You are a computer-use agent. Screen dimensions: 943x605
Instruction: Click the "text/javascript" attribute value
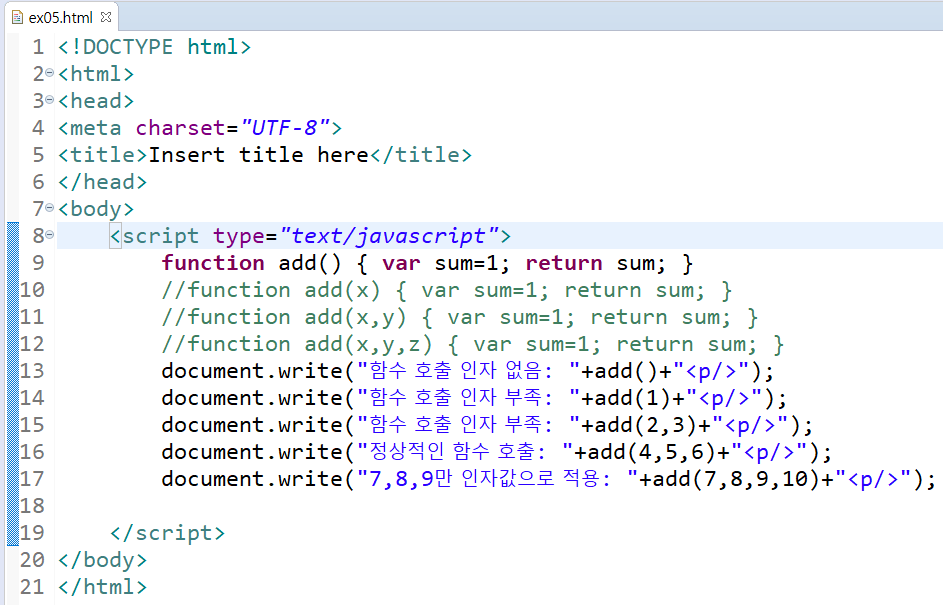389,236
